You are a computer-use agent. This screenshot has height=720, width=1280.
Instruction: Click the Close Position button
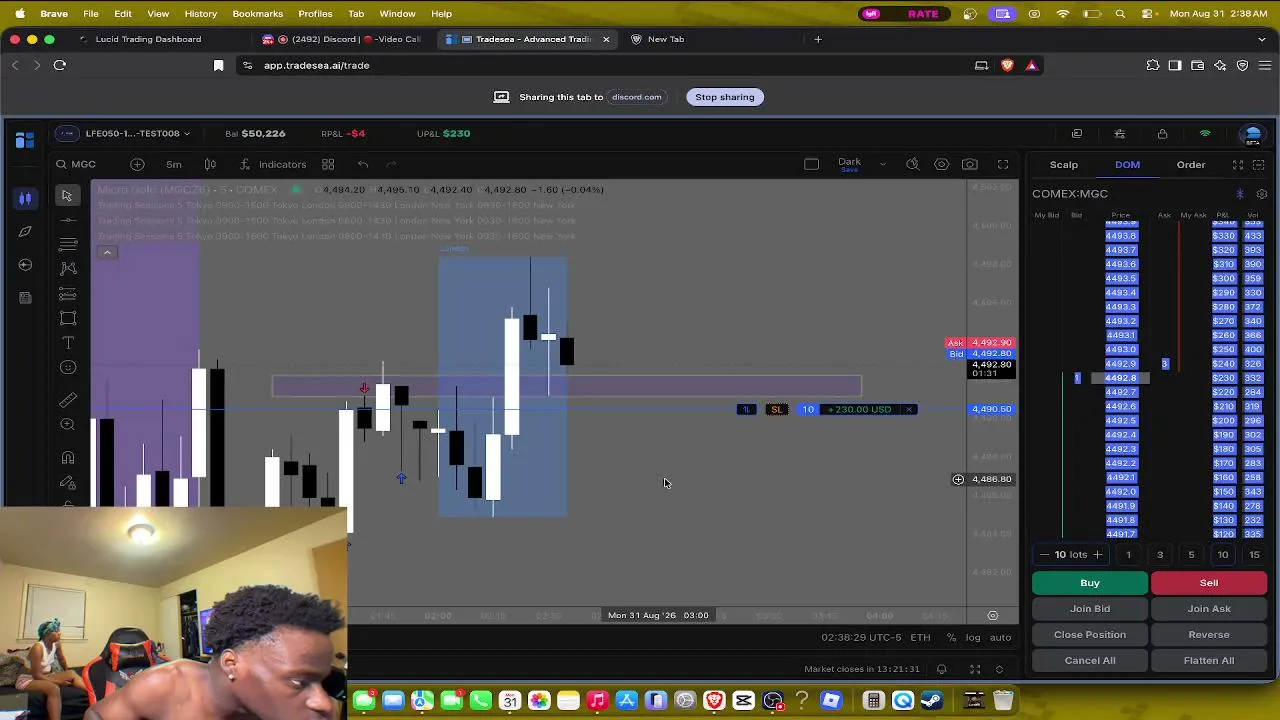1090,635
